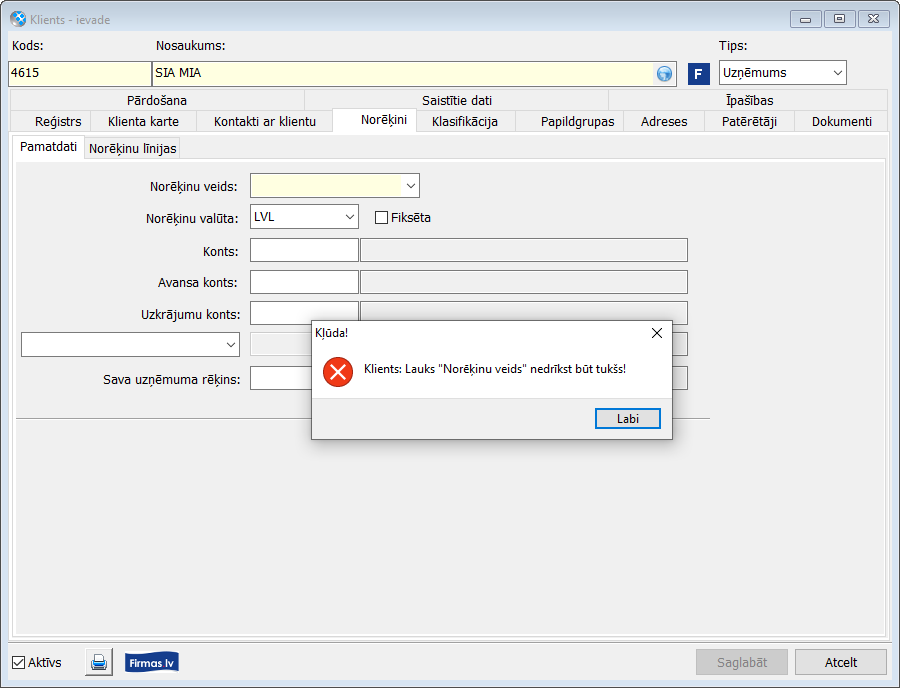
Task: Close the Kļūda error dialog with X
Action: point(657,333)
